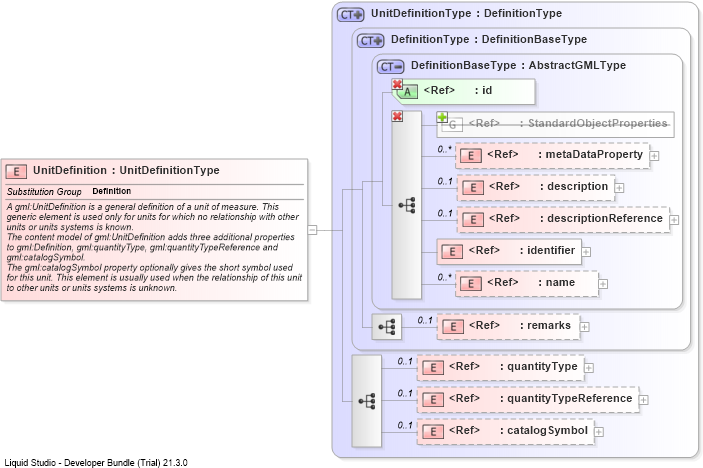Click the green plus on StandardObjectProperties group
Screen dimensions: 703x468
pos(442,117)
